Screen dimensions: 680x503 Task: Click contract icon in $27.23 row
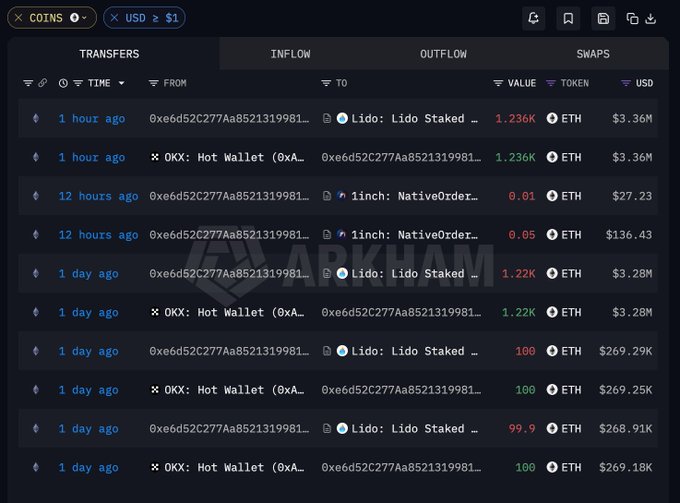(327, 196)
